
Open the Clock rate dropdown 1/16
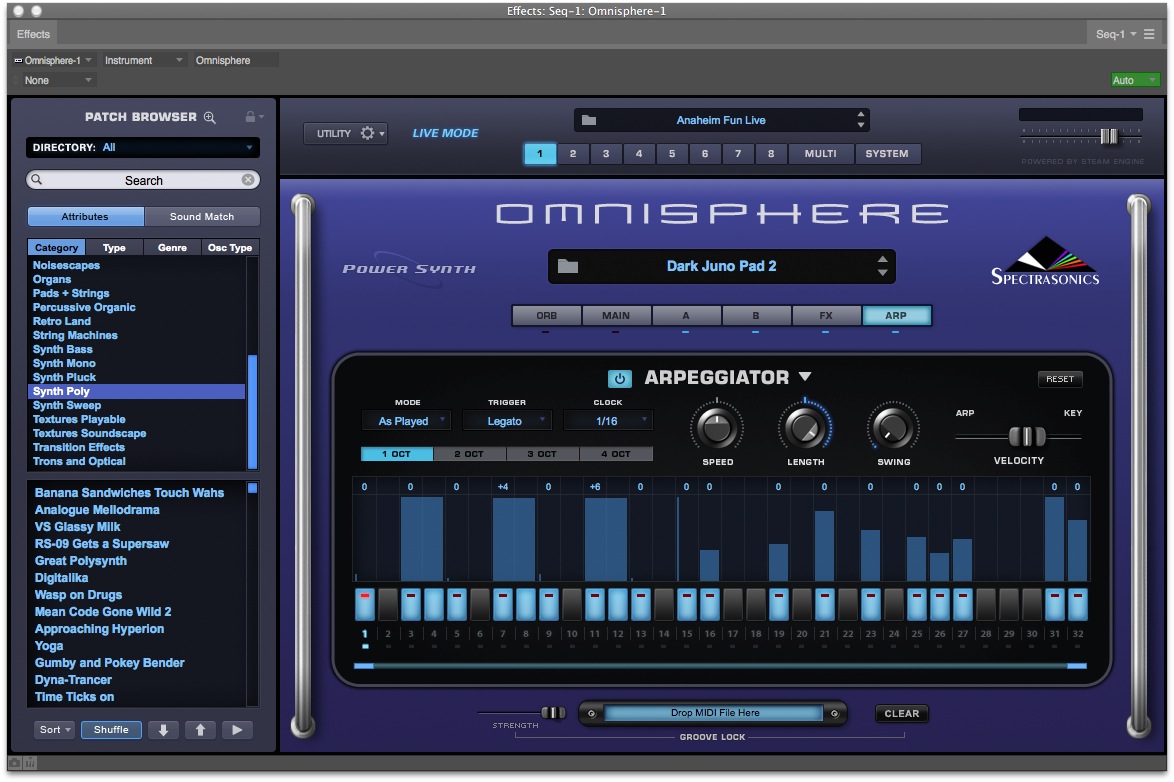[608, 421]
